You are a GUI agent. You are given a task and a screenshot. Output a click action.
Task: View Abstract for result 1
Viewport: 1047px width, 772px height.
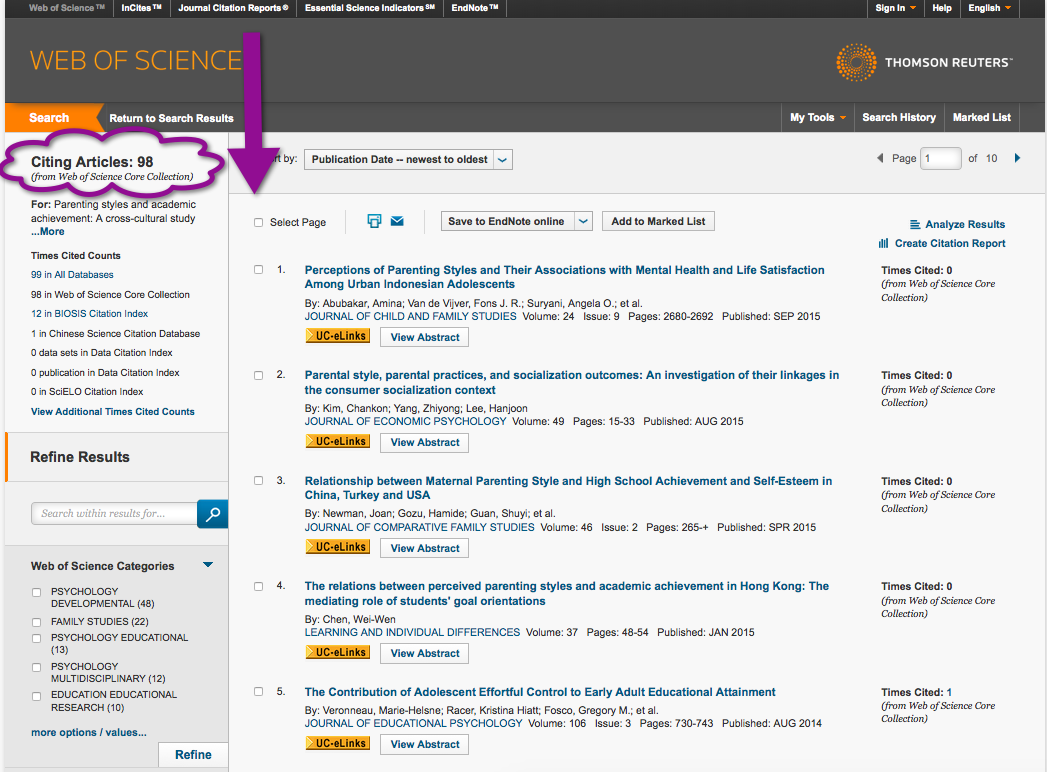[x=425, y=337]
